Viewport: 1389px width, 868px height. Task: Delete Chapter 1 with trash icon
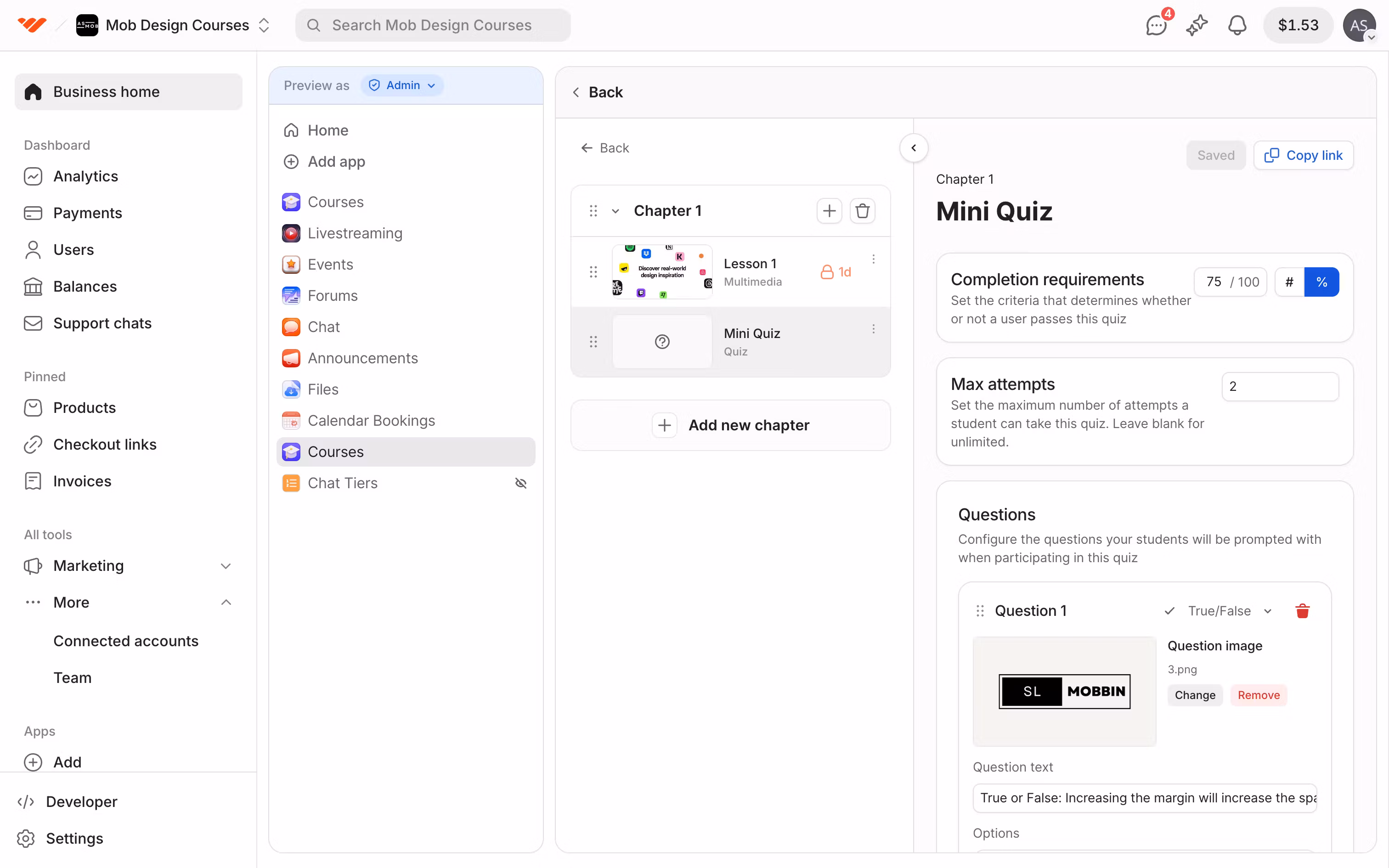pyautogui.click(x=862, y=211)
